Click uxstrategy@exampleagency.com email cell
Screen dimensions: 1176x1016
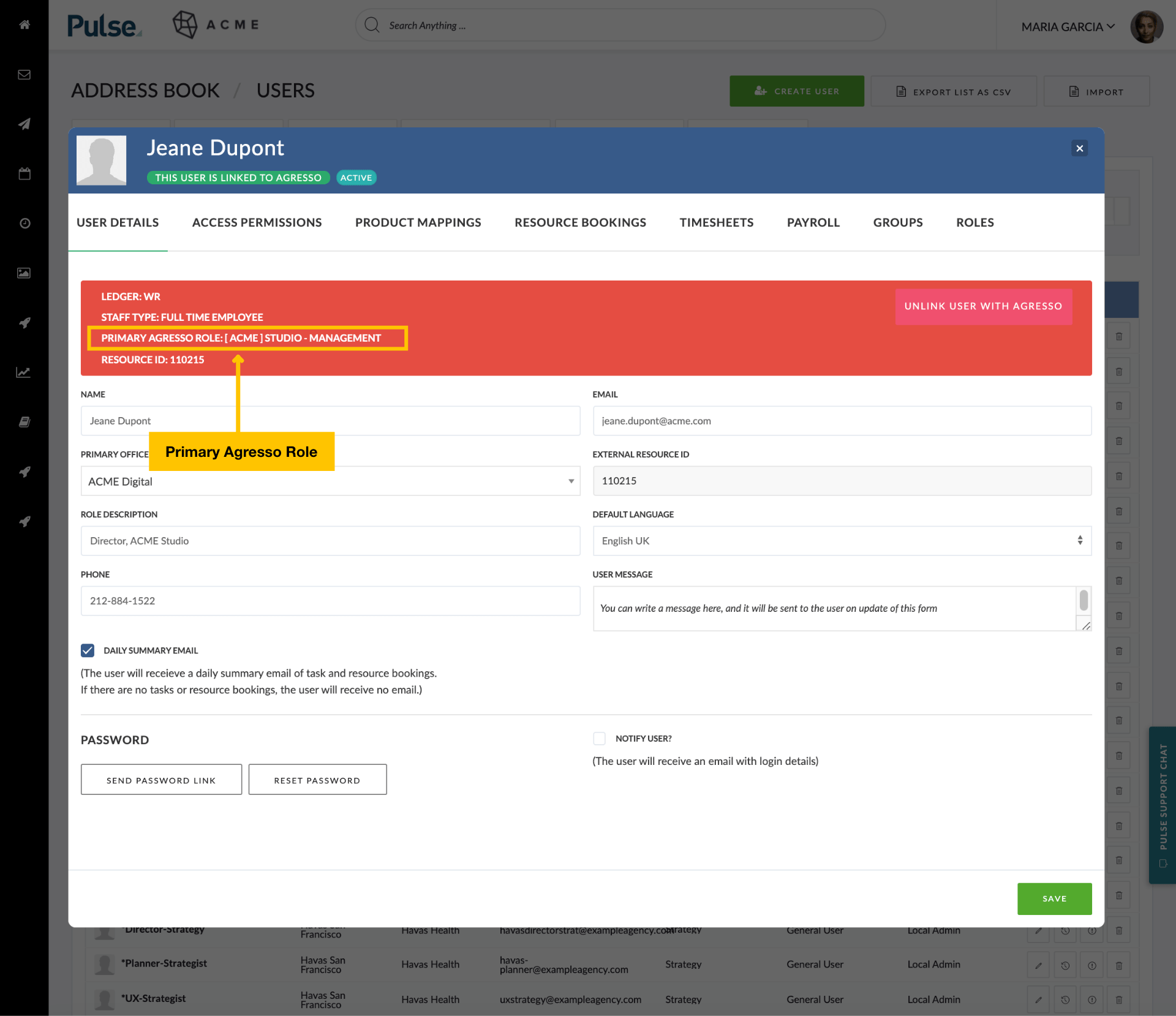pos(570,999)
